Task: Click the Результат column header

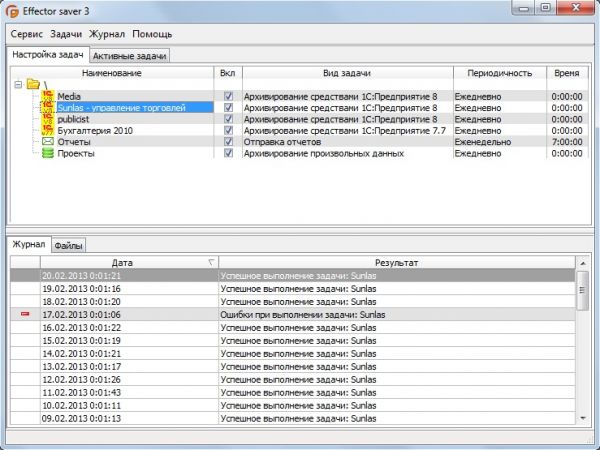Action: click(396, 262)
